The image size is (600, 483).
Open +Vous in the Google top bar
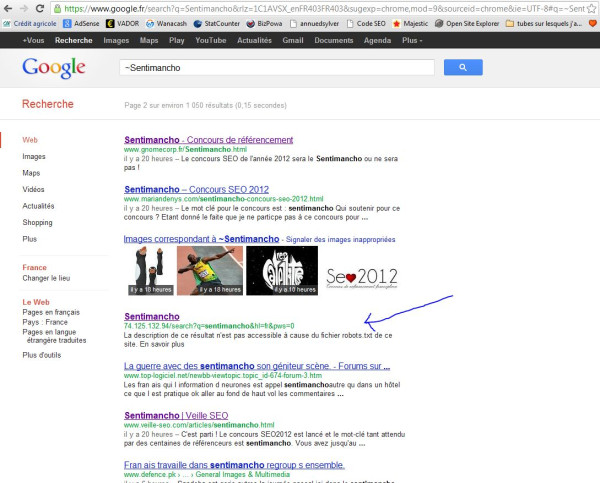(33, 40)
